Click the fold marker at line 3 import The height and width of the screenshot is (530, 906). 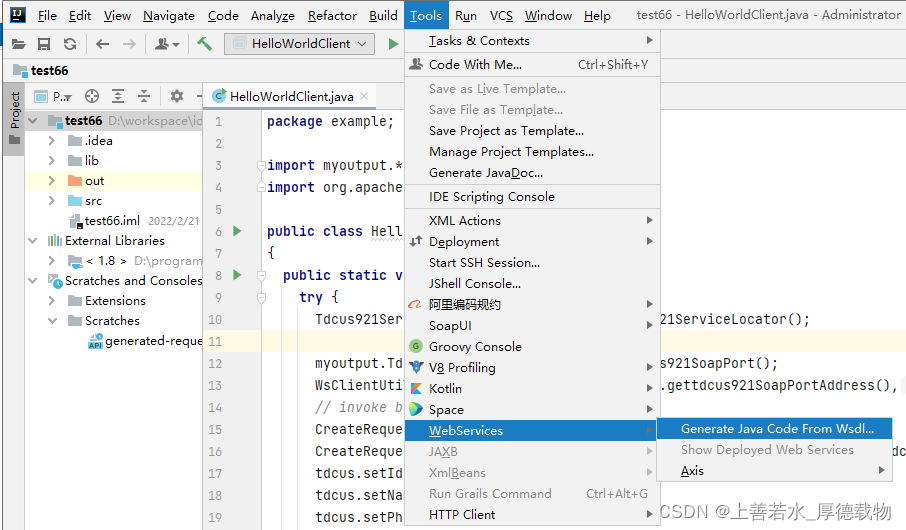tap(261, 165)
